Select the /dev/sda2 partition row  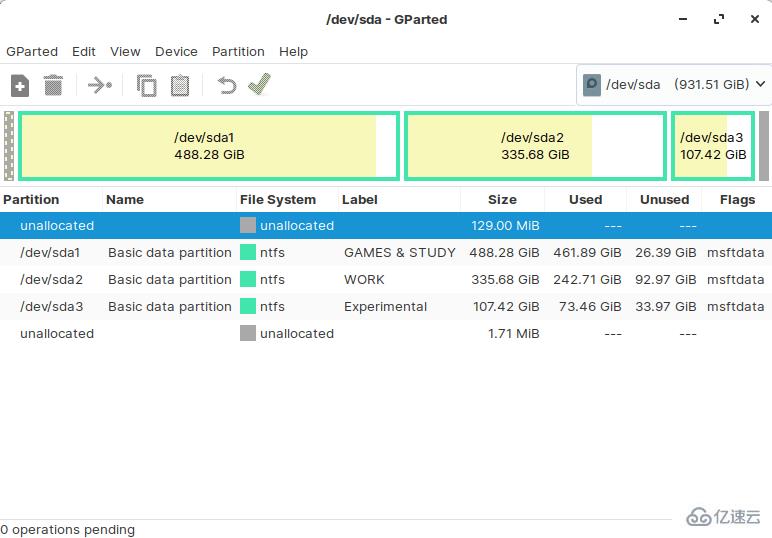386,280
